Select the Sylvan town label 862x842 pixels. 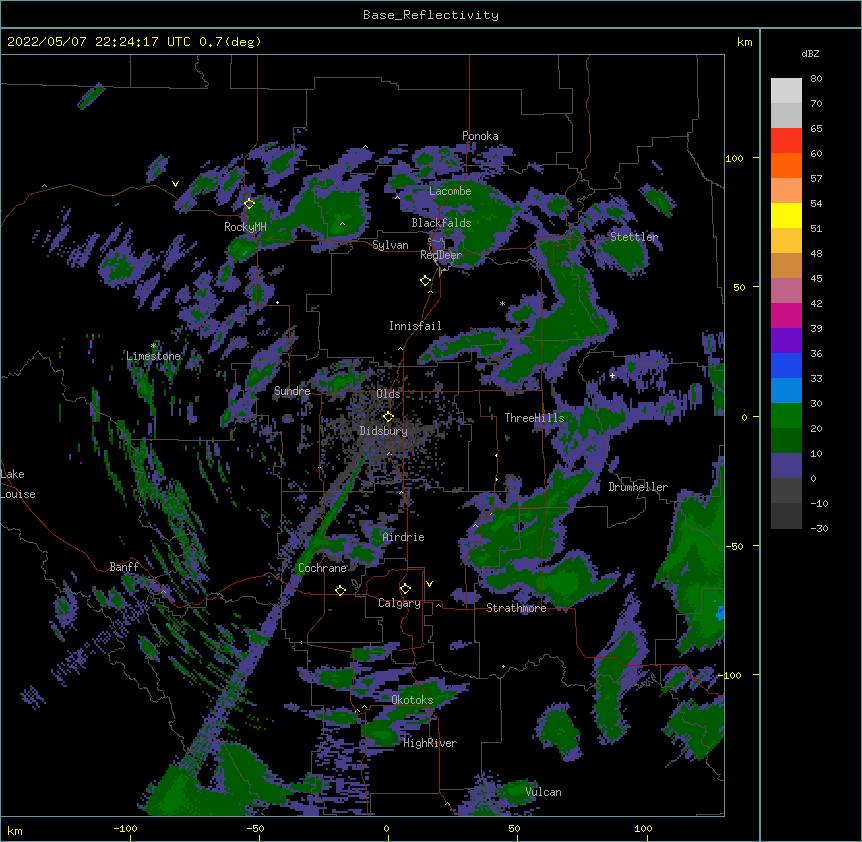pyautogui.click(x=390, y=245)
